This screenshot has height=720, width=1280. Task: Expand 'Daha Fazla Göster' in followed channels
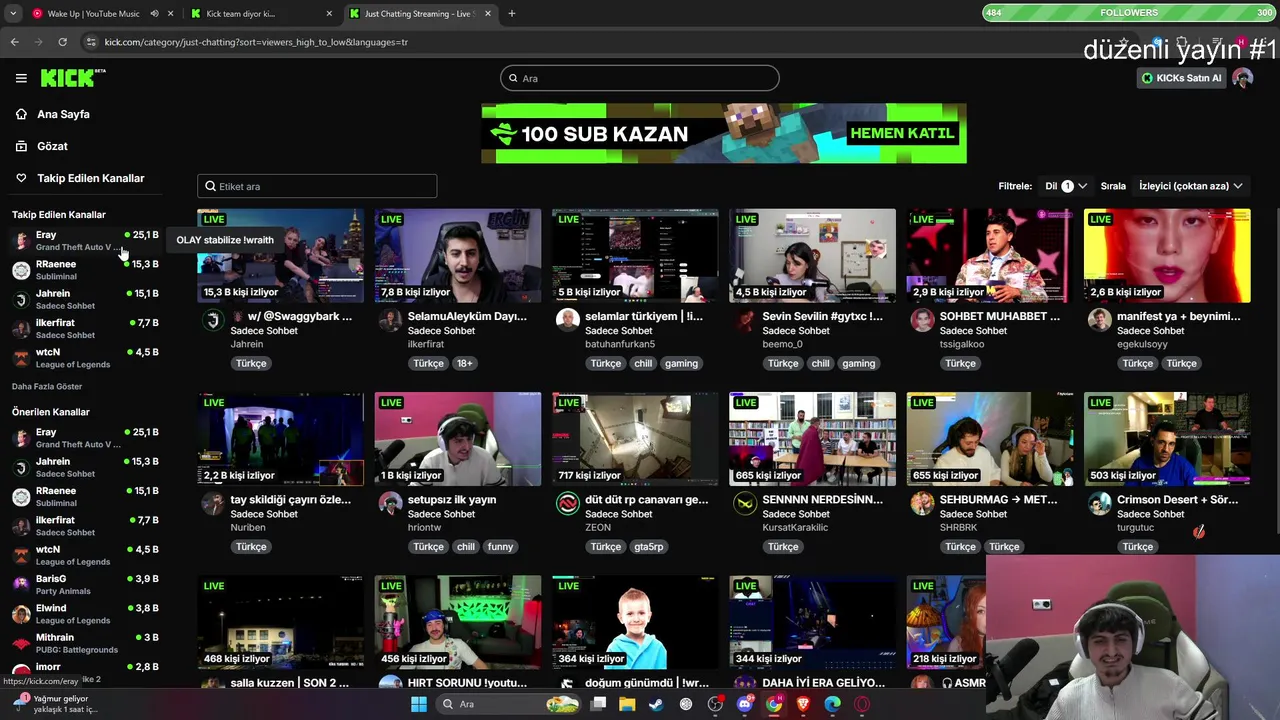tap(47, 386)
